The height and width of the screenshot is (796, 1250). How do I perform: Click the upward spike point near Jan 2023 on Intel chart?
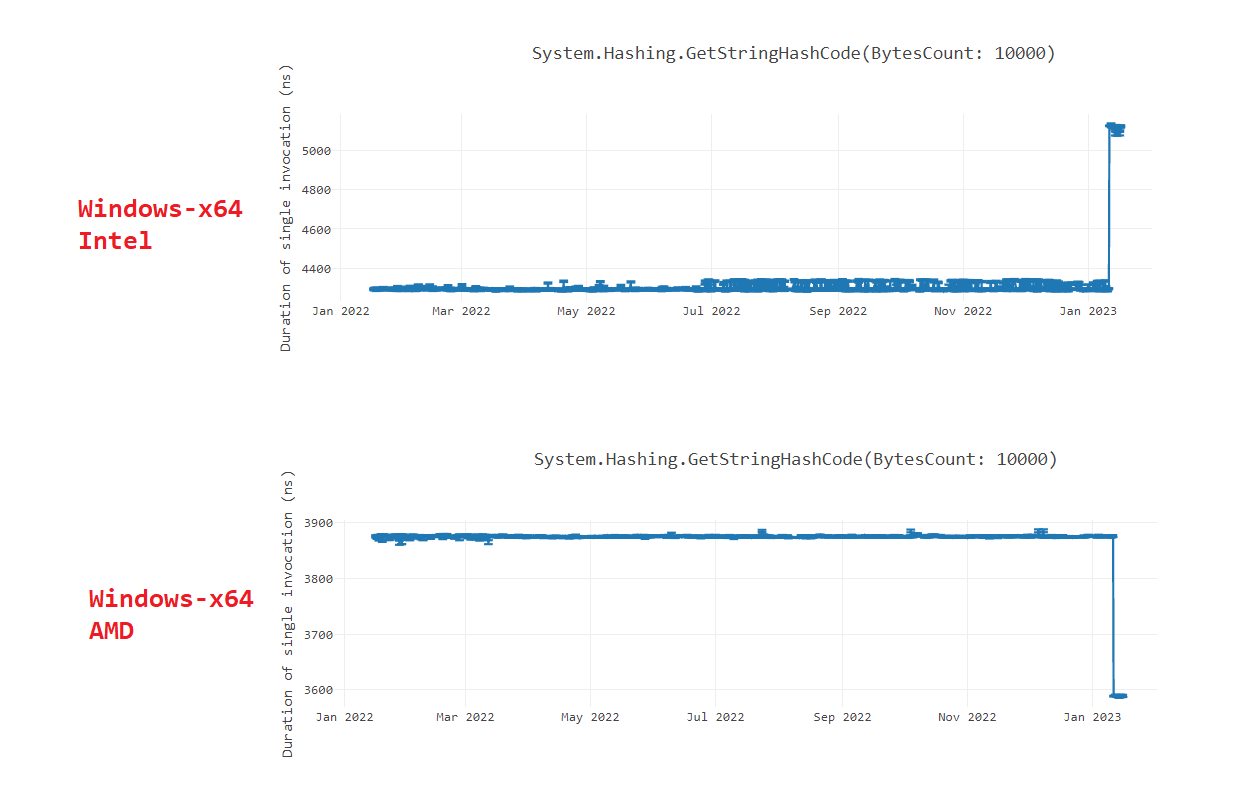[1115, 128]
